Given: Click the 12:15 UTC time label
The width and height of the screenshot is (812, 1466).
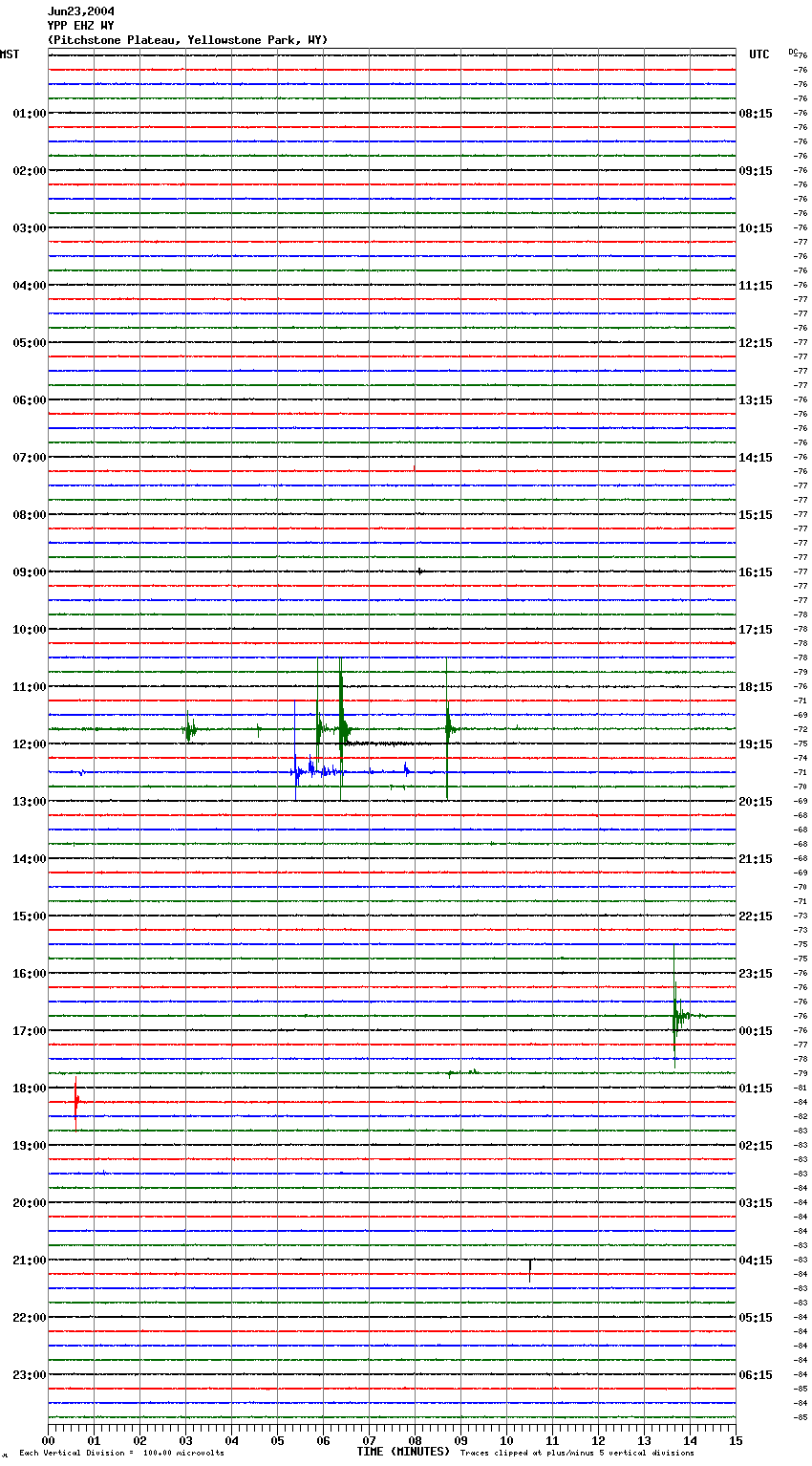Looking at the screenshot, I should 756,342.
